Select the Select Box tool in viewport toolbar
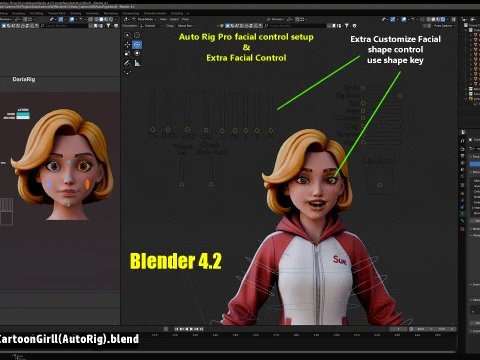The width and height of the screenshot is (480, 360). pyautogui.click(x=127, y=35)
